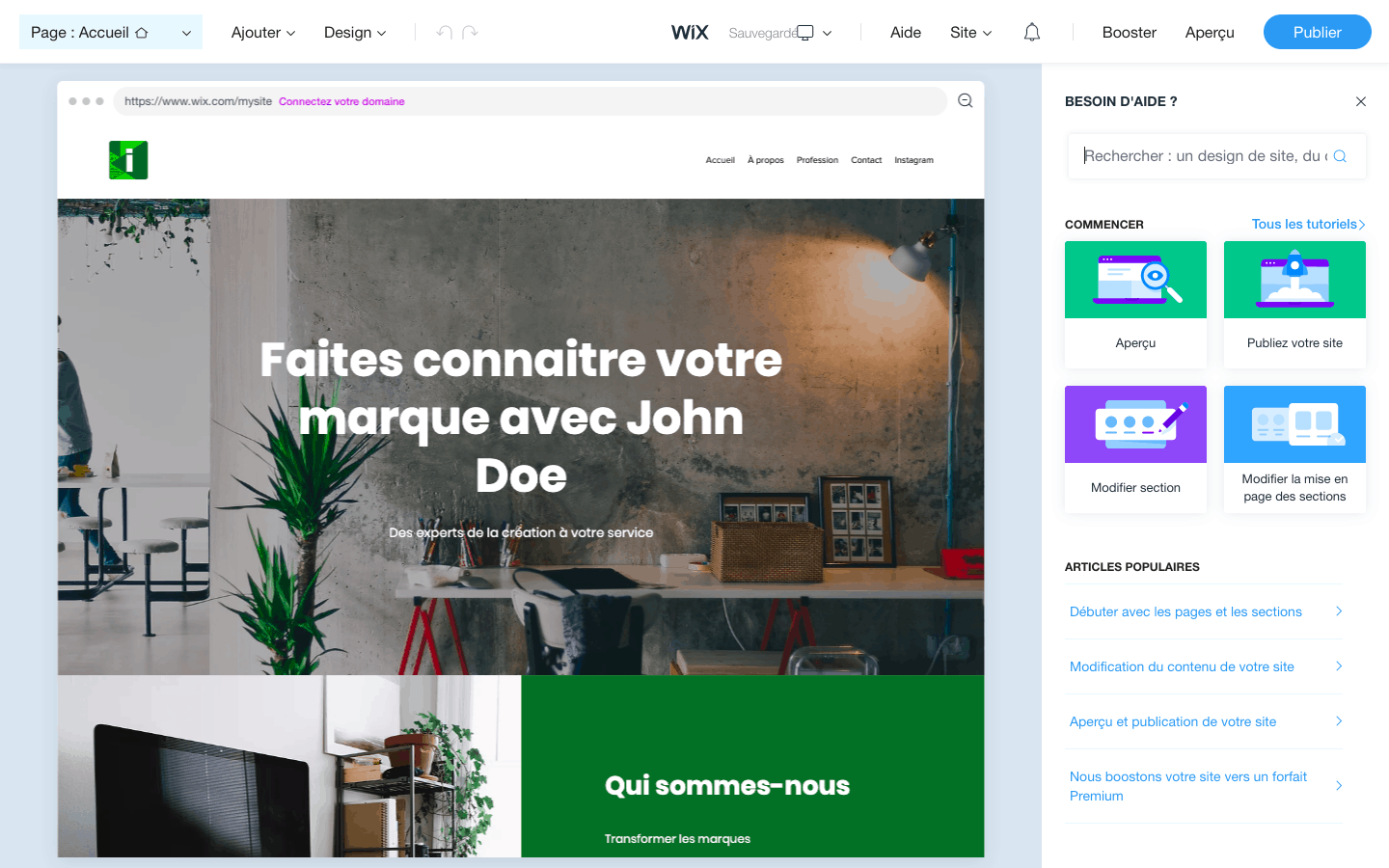
Task: Click the green site logo
Action: point(128,160)
